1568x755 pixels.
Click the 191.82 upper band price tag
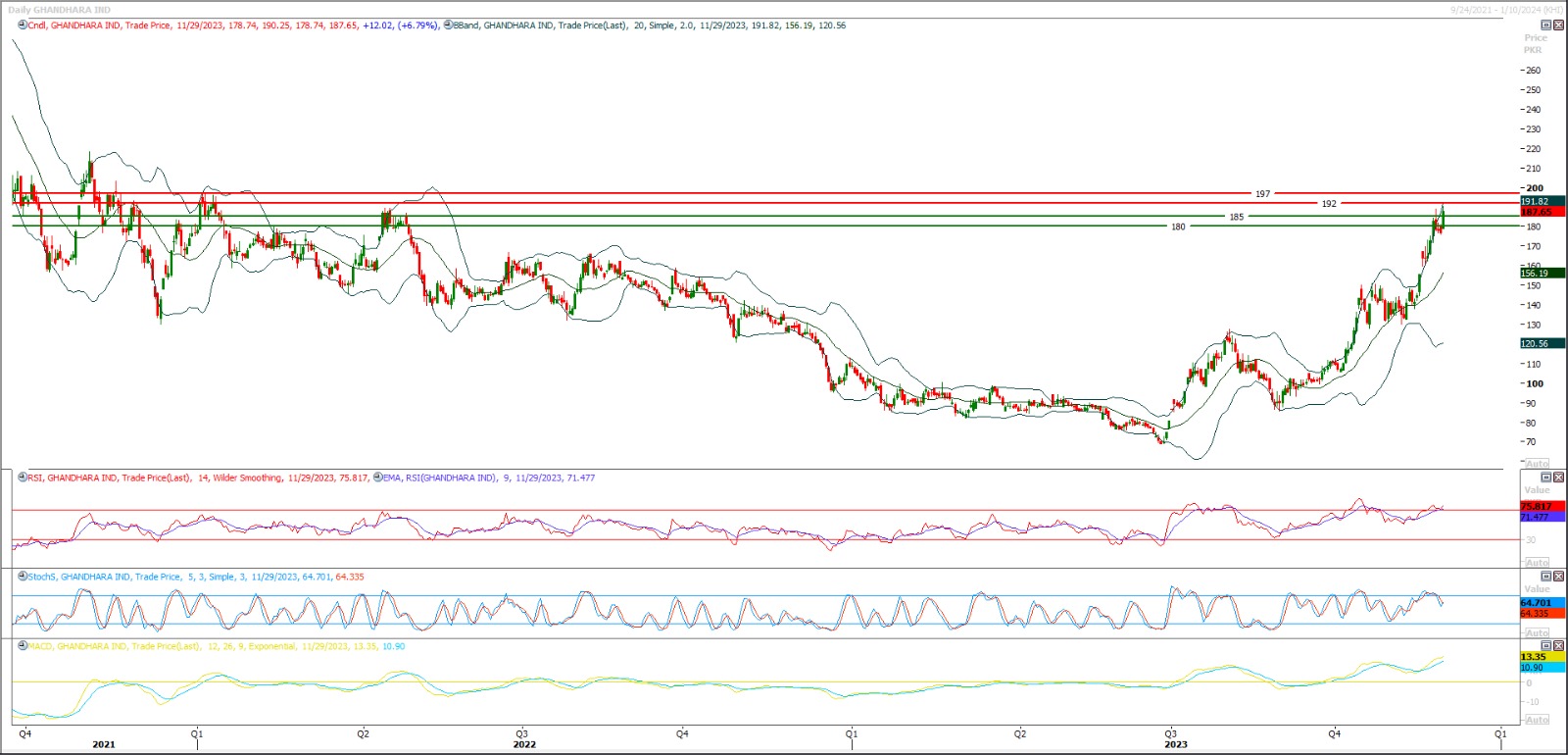click(x=1542, y=201)
